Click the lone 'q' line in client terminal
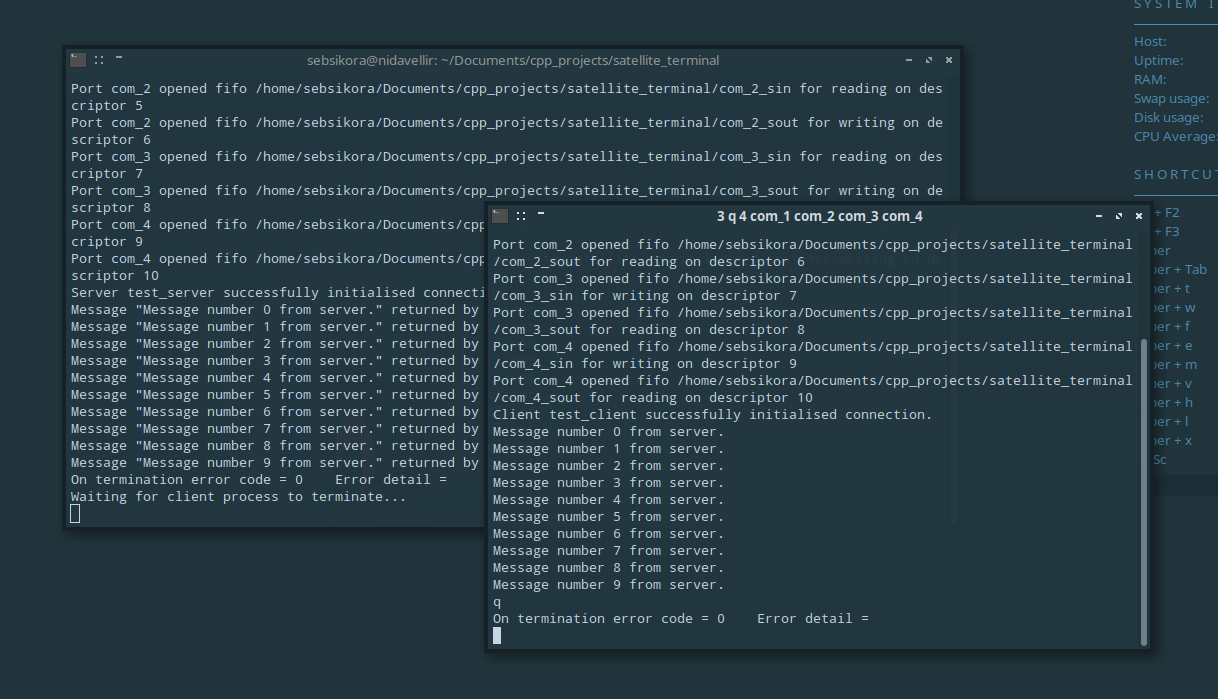This screenshot has width=1218, height=699. pyautogui.click(x=497, y=602)
